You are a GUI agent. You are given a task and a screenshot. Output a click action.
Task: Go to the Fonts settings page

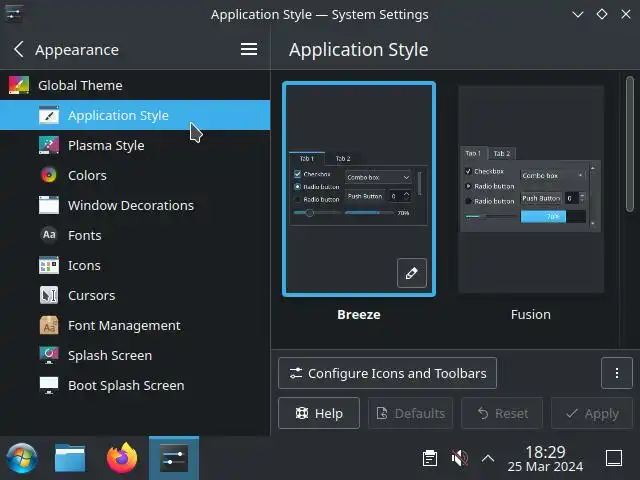coord(135,235)
